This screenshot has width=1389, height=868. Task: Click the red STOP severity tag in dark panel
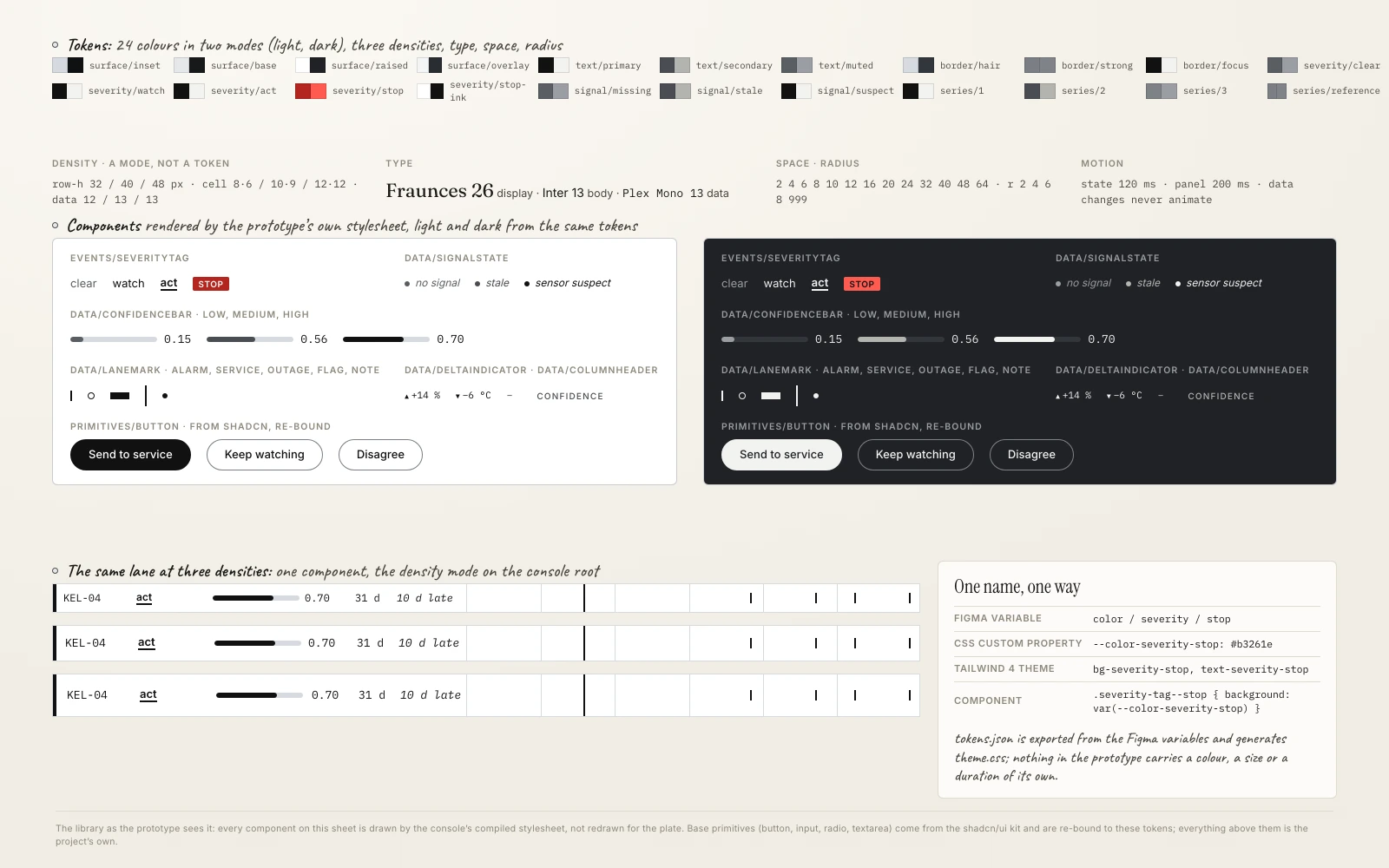tap(862, 284)
